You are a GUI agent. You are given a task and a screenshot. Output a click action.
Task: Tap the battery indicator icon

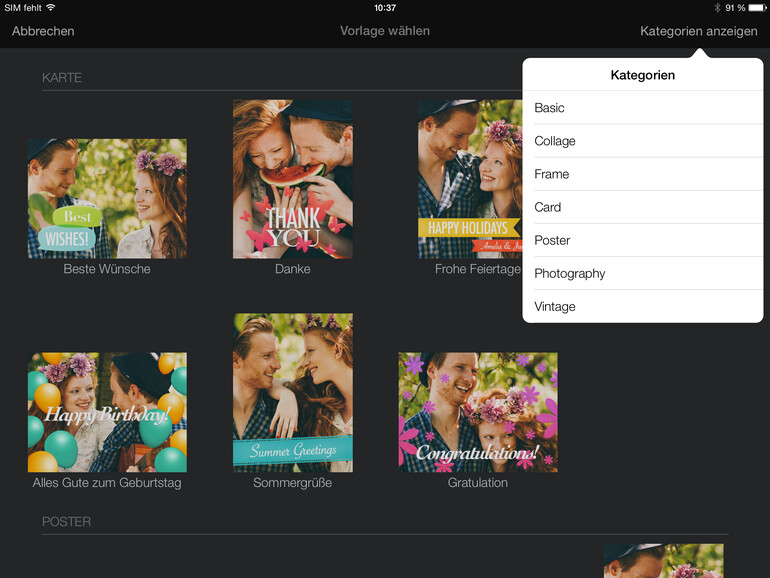click(757, 8)
